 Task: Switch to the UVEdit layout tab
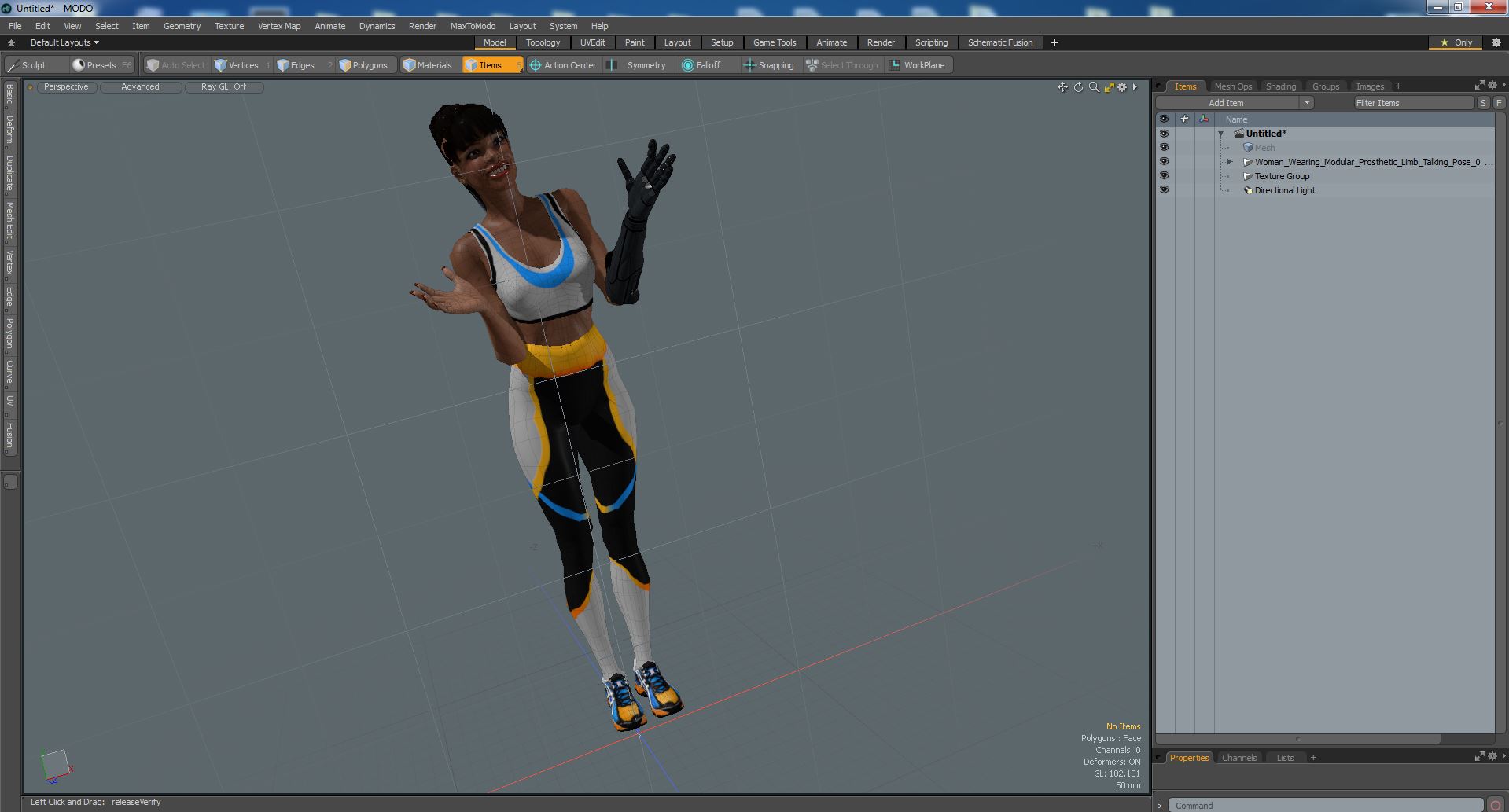[x=593, y=42]
